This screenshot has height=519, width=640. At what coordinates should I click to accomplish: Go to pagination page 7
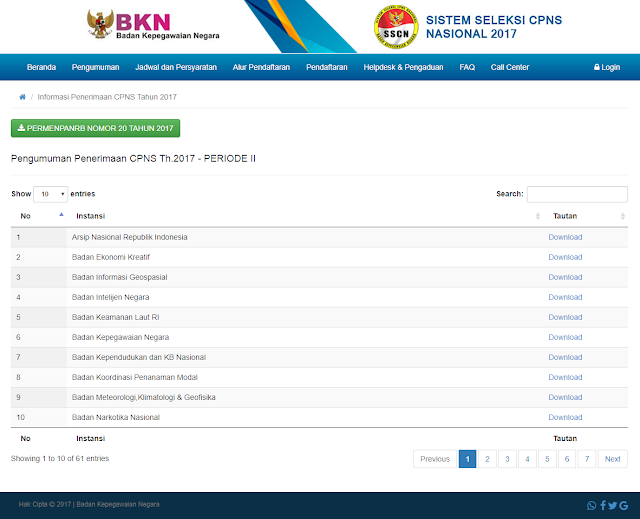click(587, 459)
